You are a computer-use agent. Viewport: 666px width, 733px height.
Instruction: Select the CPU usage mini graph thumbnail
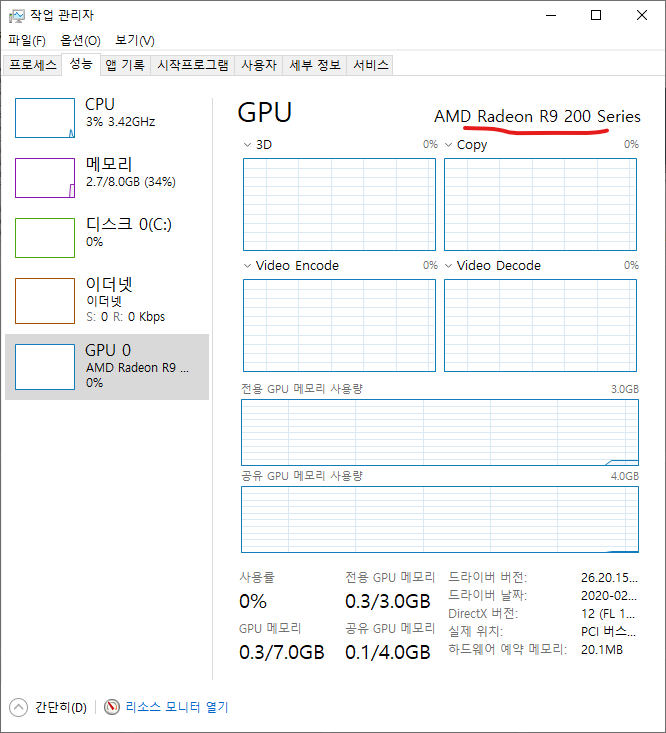point(45,118)
